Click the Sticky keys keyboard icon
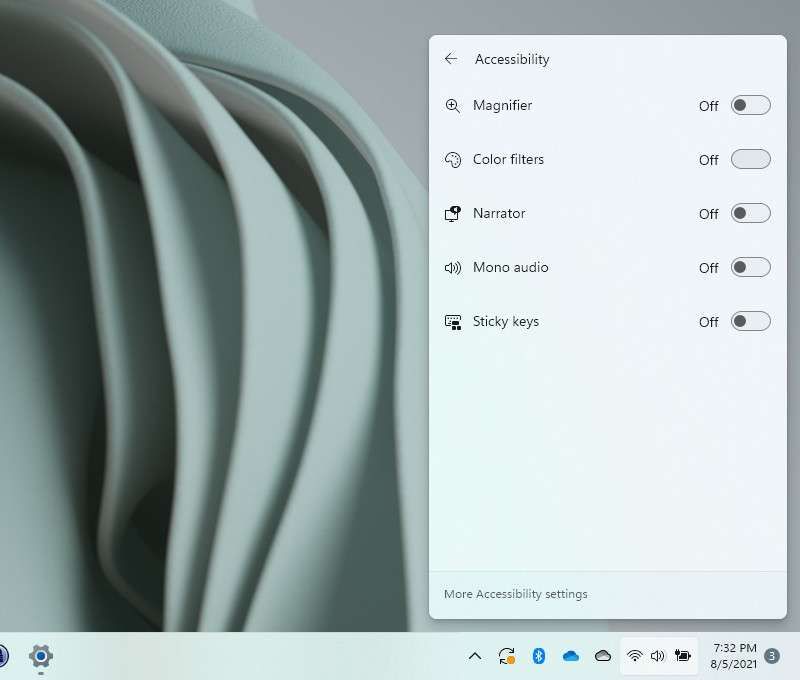The image size is (800, 680). click(x=454, y=321)
